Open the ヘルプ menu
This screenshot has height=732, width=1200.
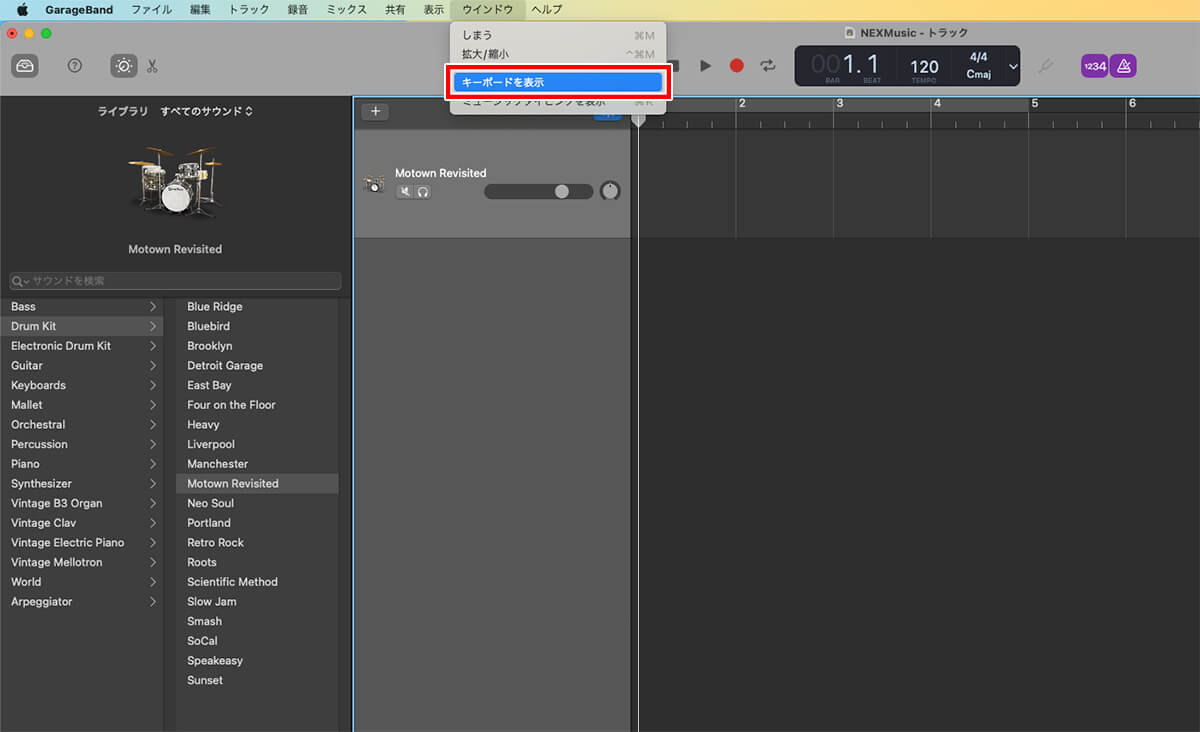(x=547, y=9)
